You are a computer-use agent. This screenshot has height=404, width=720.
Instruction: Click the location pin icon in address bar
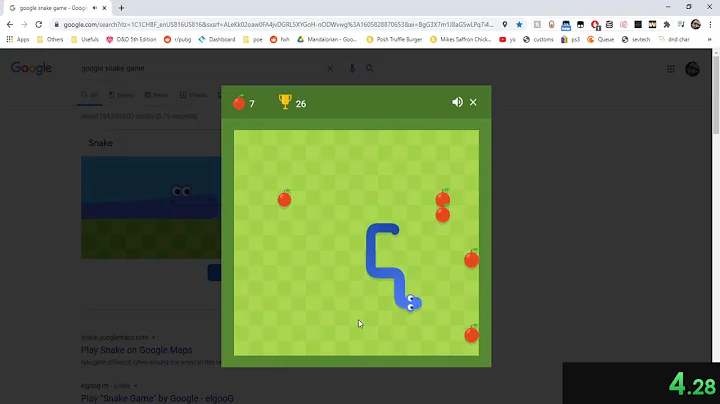(x=505, y=24)
